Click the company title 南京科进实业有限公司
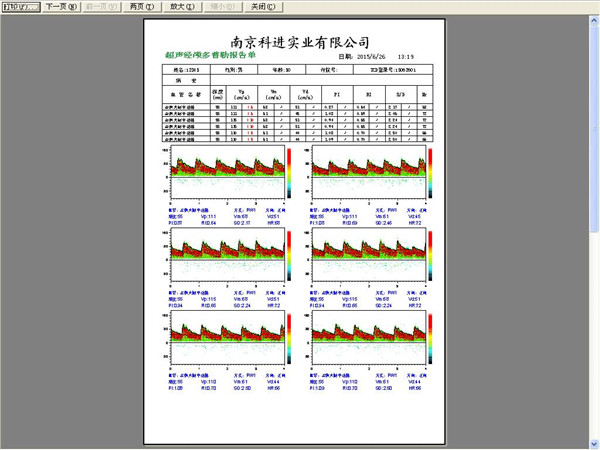 pos(299,42)
